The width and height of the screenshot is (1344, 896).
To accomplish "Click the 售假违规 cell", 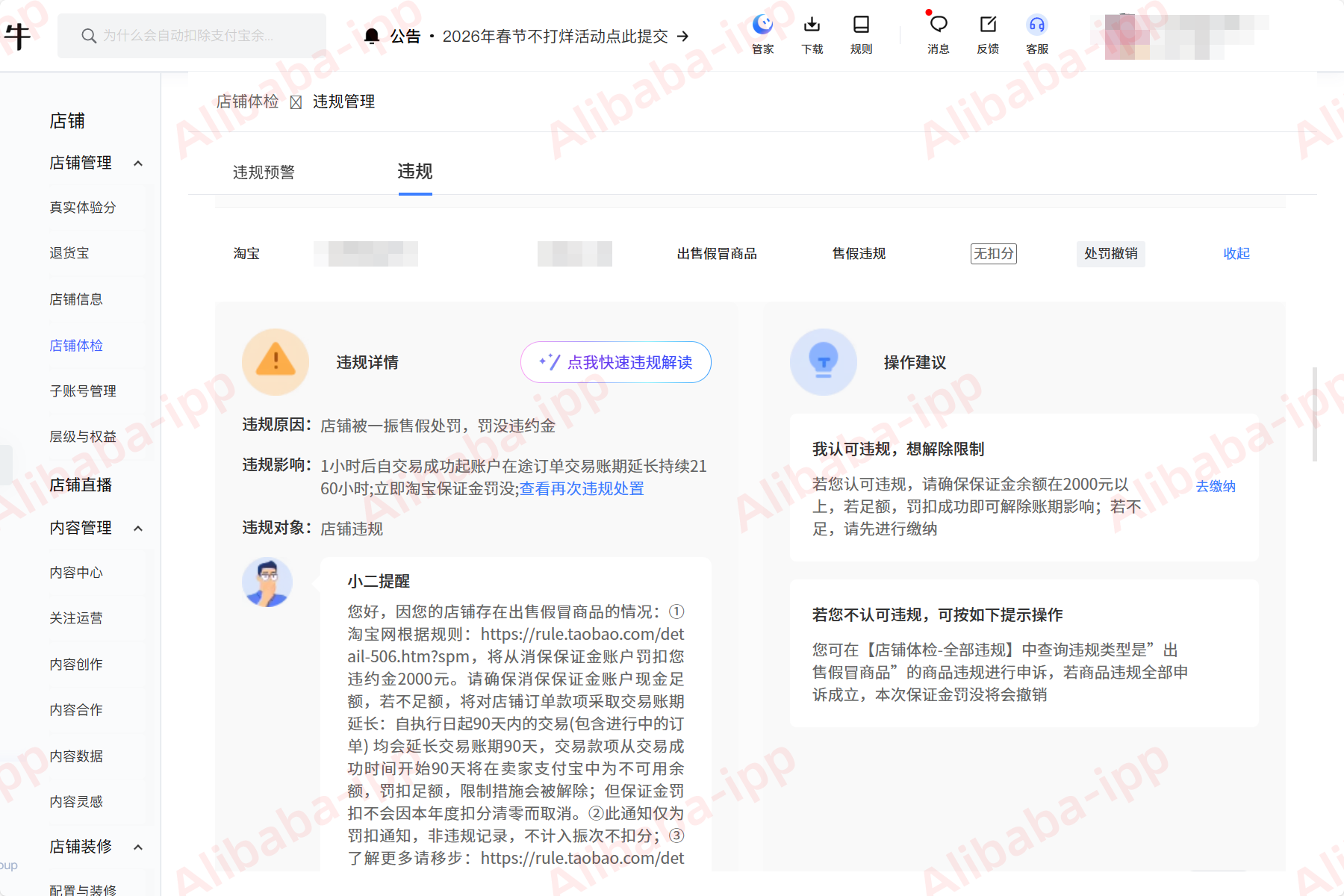I will [859, 254].
